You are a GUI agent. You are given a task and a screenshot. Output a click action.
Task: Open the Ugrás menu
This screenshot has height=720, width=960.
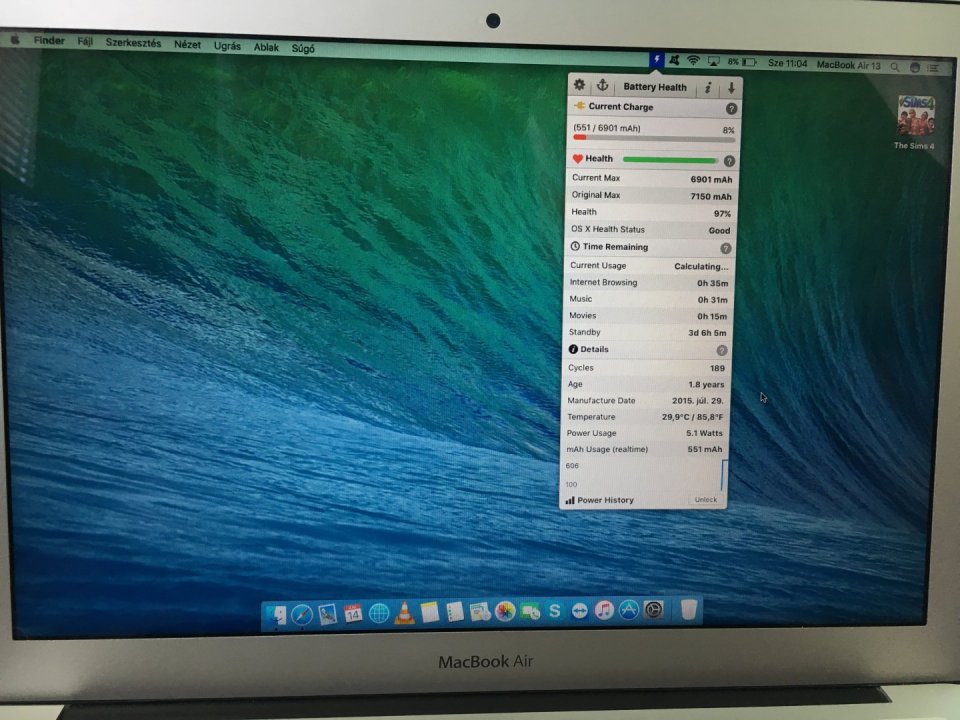pos(227,46)
